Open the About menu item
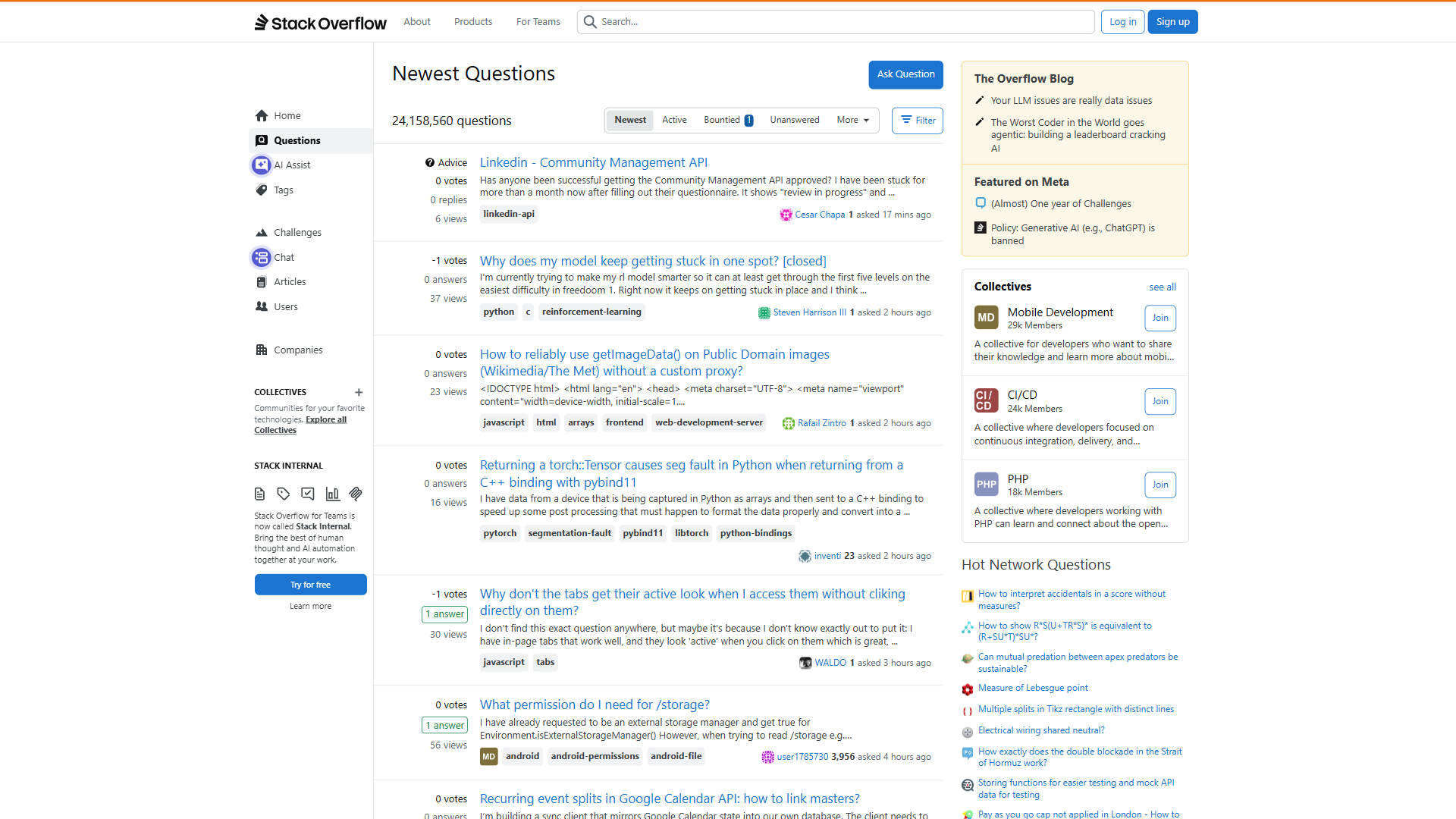The image size is (1456, 819). tap(417, 22)
